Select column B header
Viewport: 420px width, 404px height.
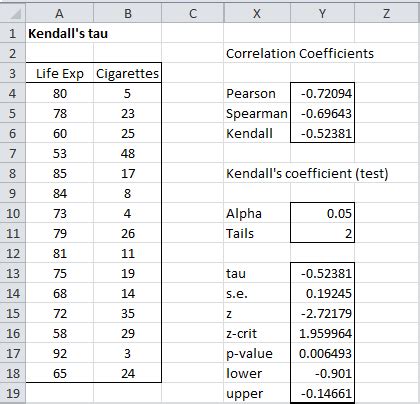(128, 13)
